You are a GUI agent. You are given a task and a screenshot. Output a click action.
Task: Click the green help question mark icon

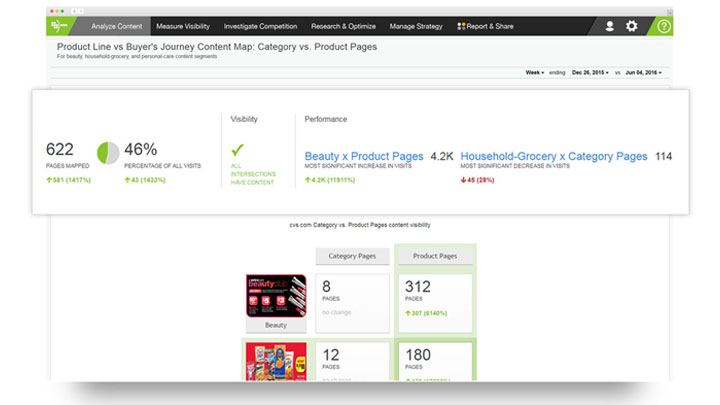click(x=664, y=26)
